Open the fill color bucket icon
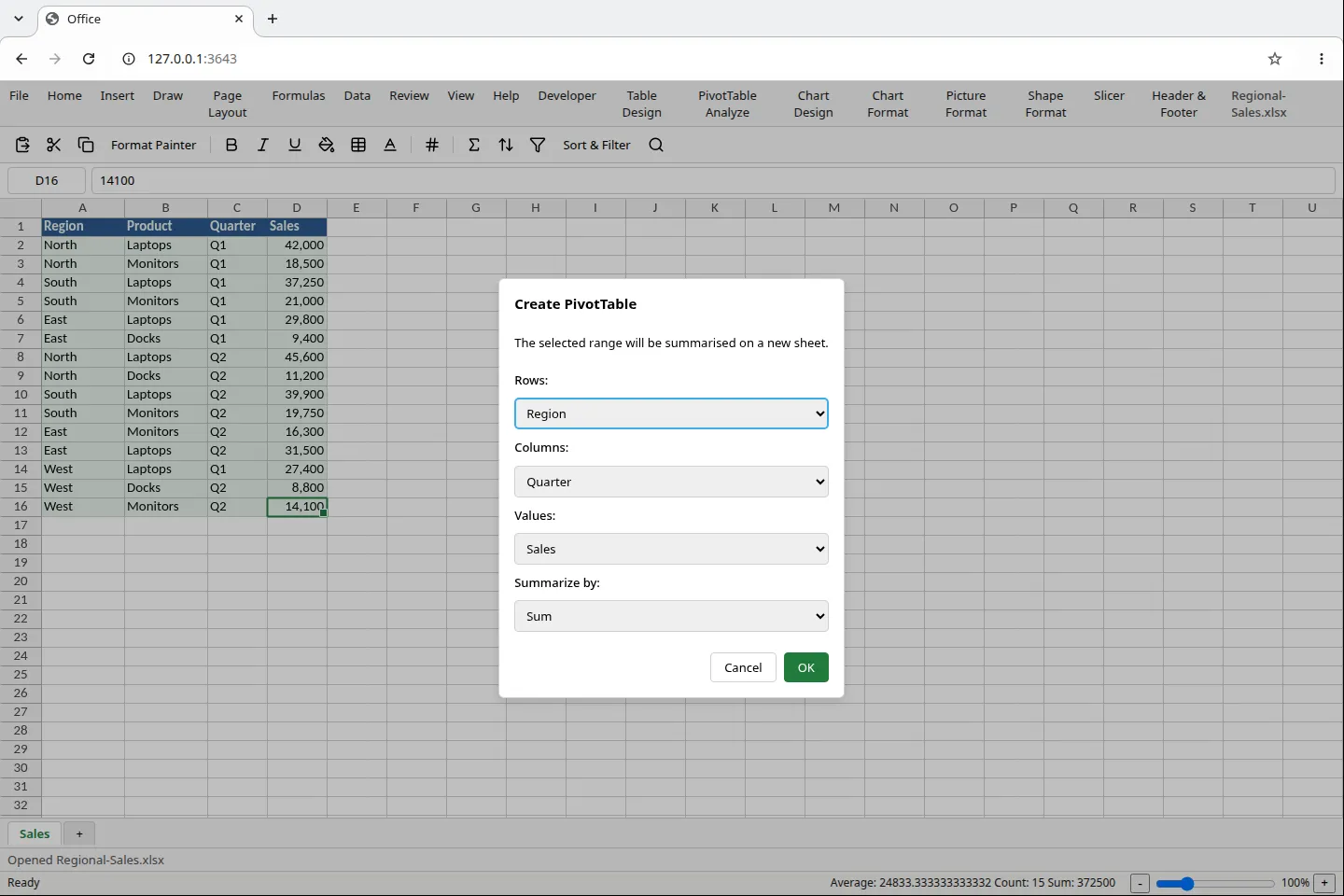 (x=327, y=145)
